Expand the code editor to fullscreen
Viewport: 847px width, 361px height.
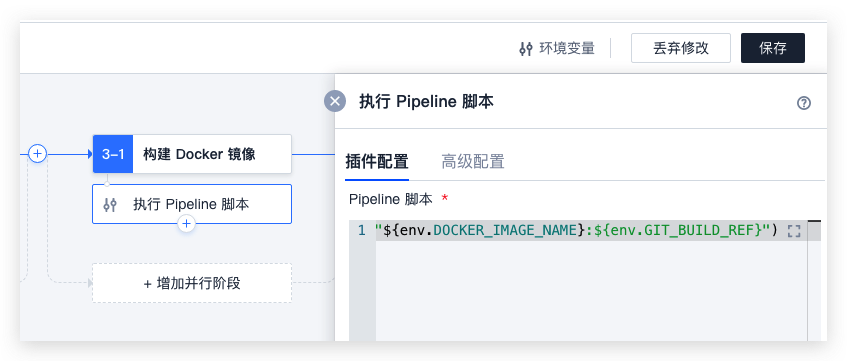click(794, 231)
